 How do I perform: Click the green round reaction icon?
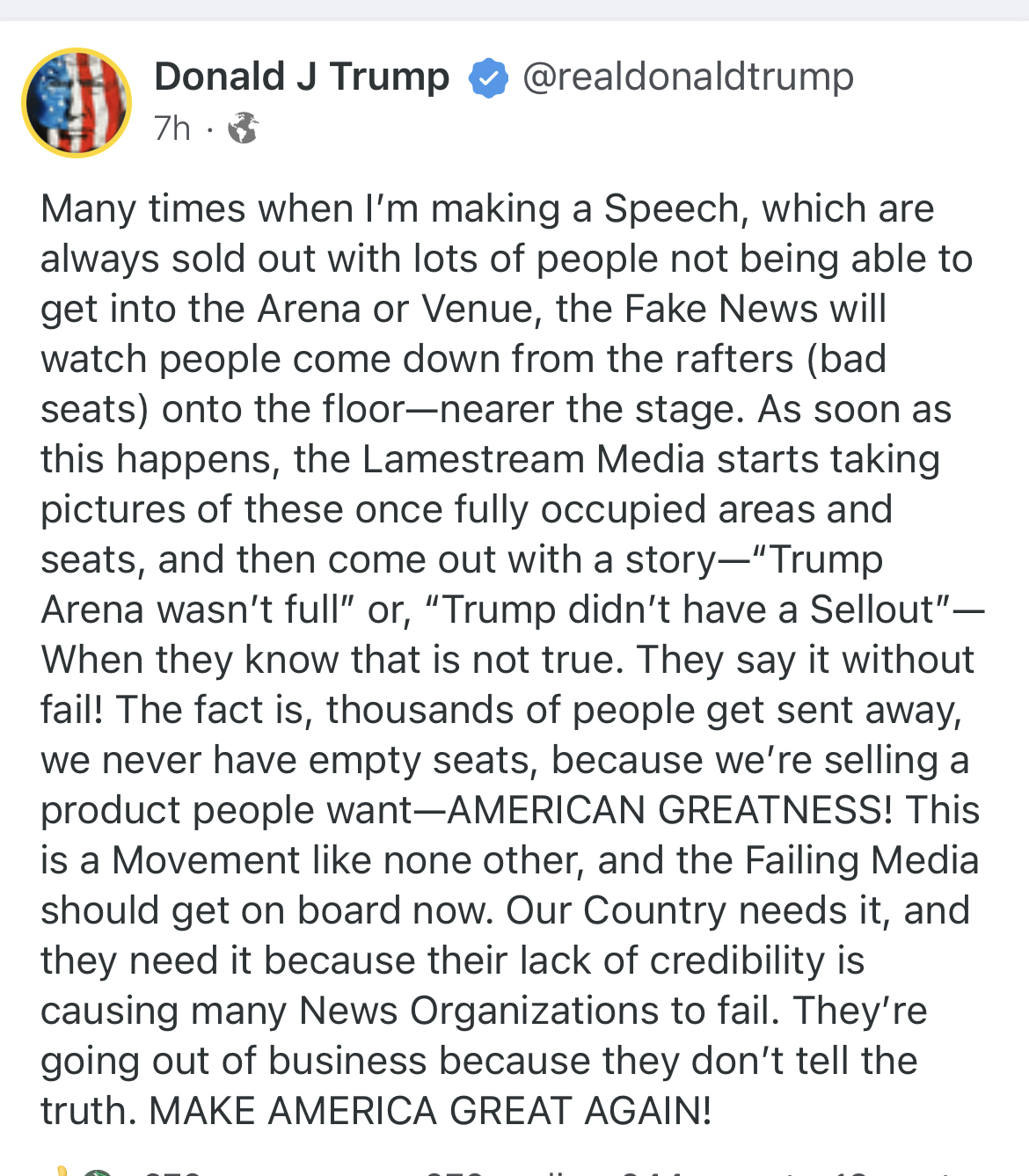click(x=98, y=1172)
